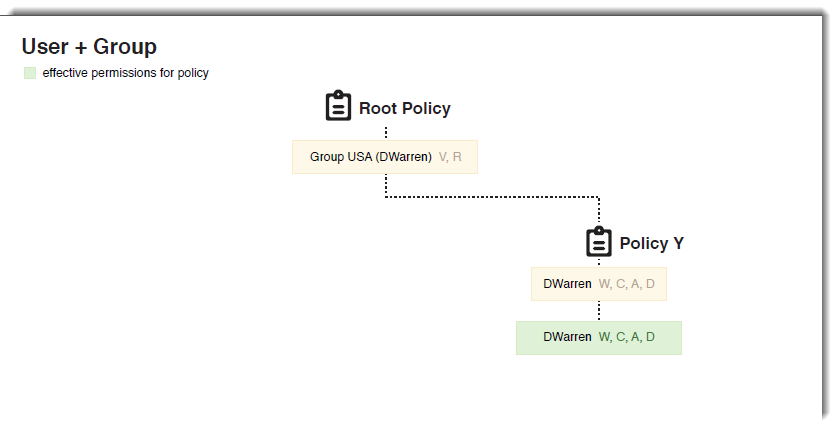Click the "effective permissions for policy" legend text
The image size is (837, 427).
tap(125, 73)
